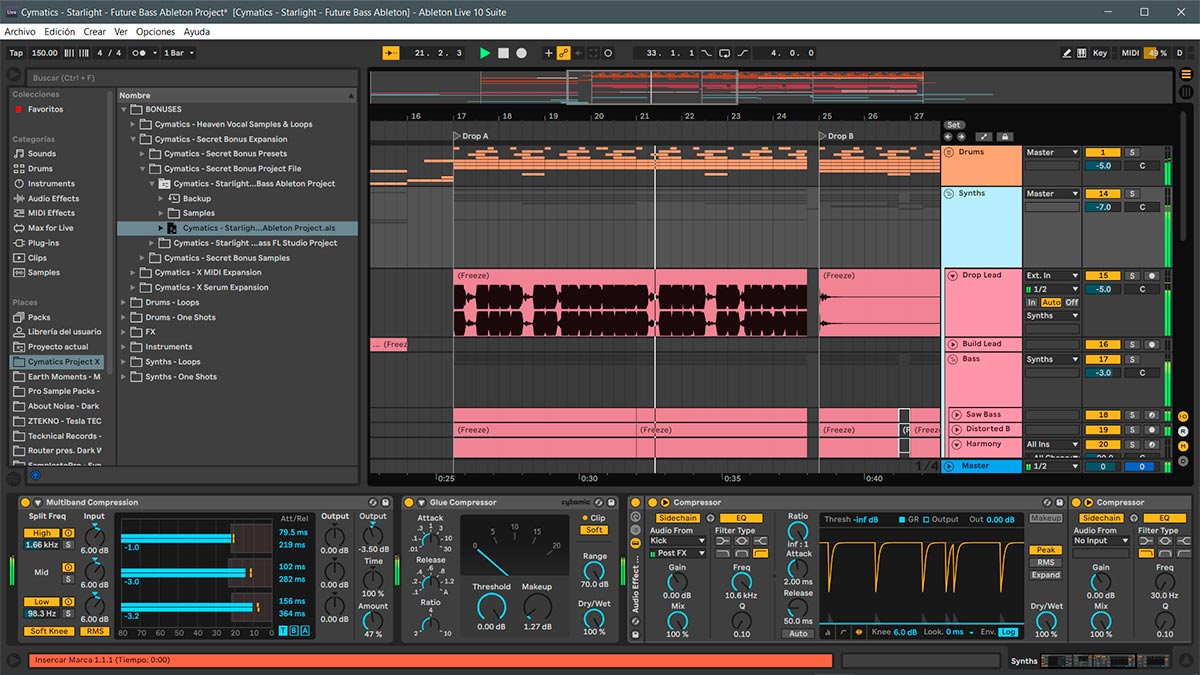Screen dimensions: 1200x675
Task: Open Drop Lead Ext. In input dropdown
Action: pos(1052,276)
